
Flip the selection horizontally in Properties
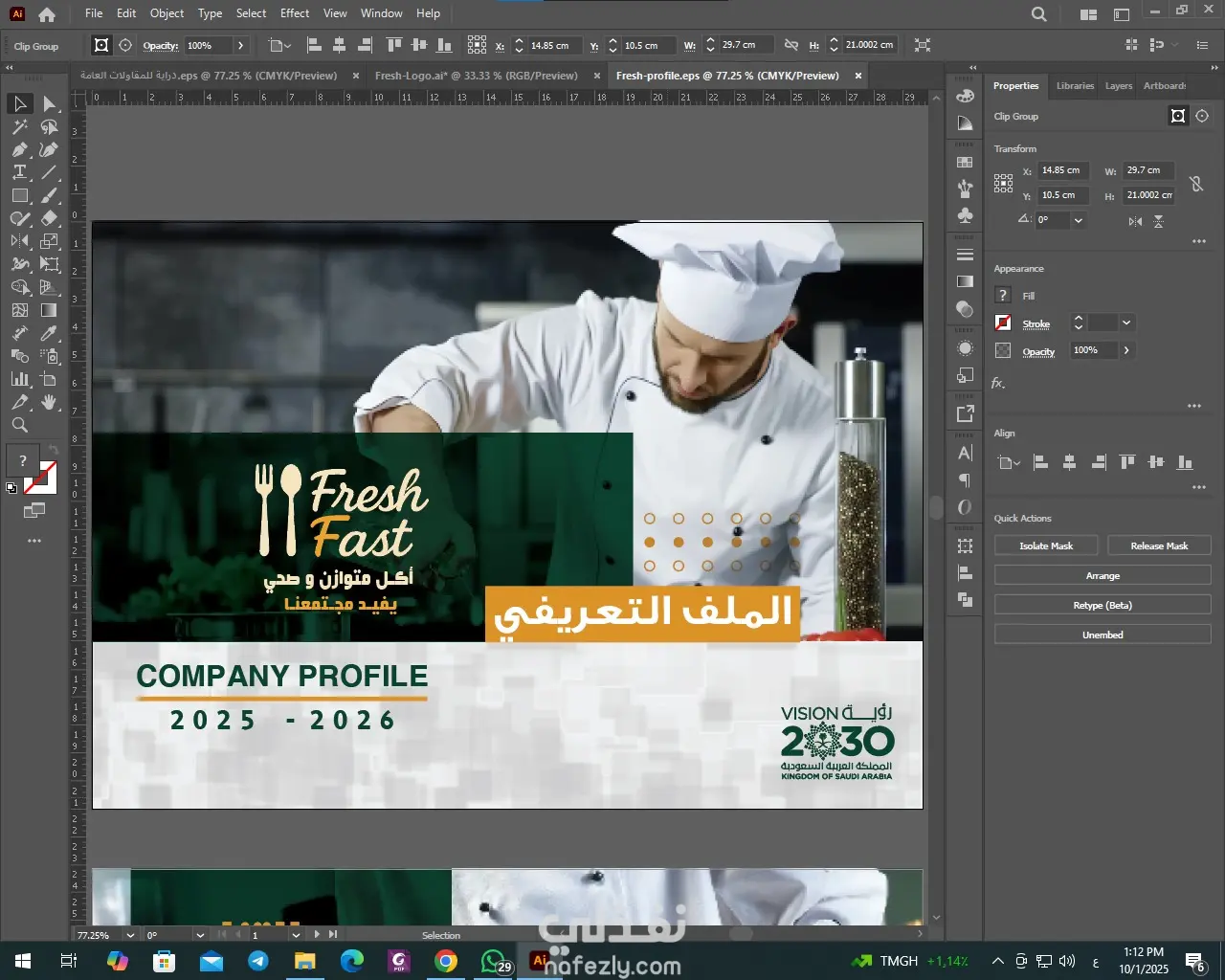click(x=1135, y=221)
